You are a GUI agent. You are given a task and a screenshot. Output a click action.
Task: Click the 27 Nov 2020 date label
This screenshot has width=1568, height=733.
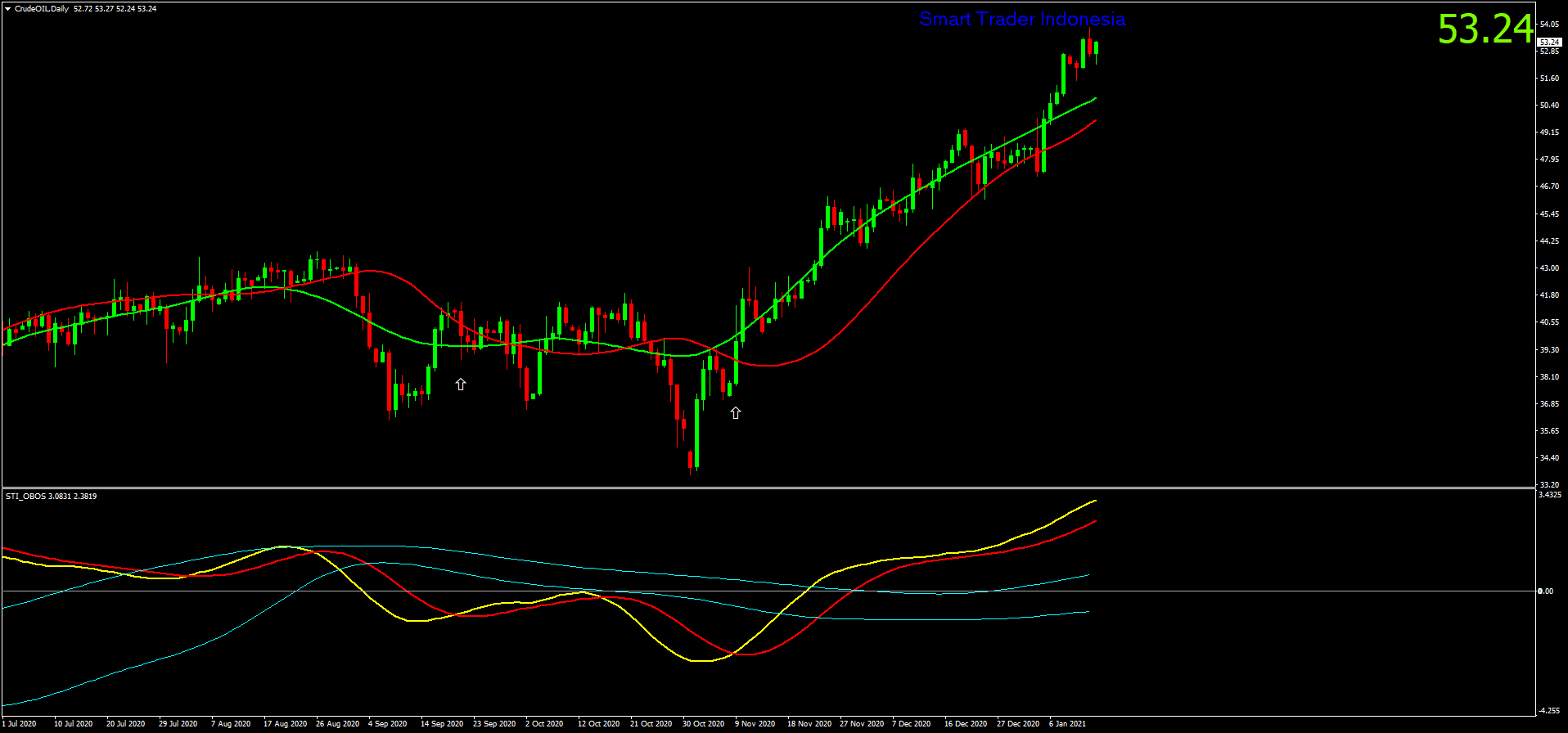(861, 723)
